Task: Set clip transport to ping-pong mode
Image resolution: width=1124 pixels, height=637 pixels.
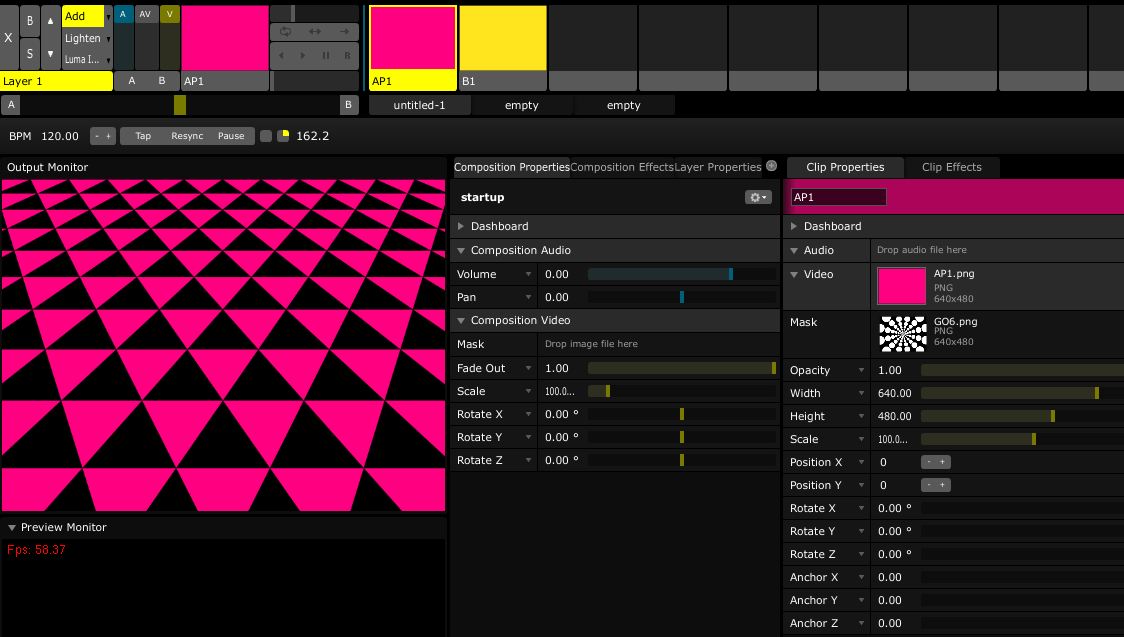Action: (315, 32)
